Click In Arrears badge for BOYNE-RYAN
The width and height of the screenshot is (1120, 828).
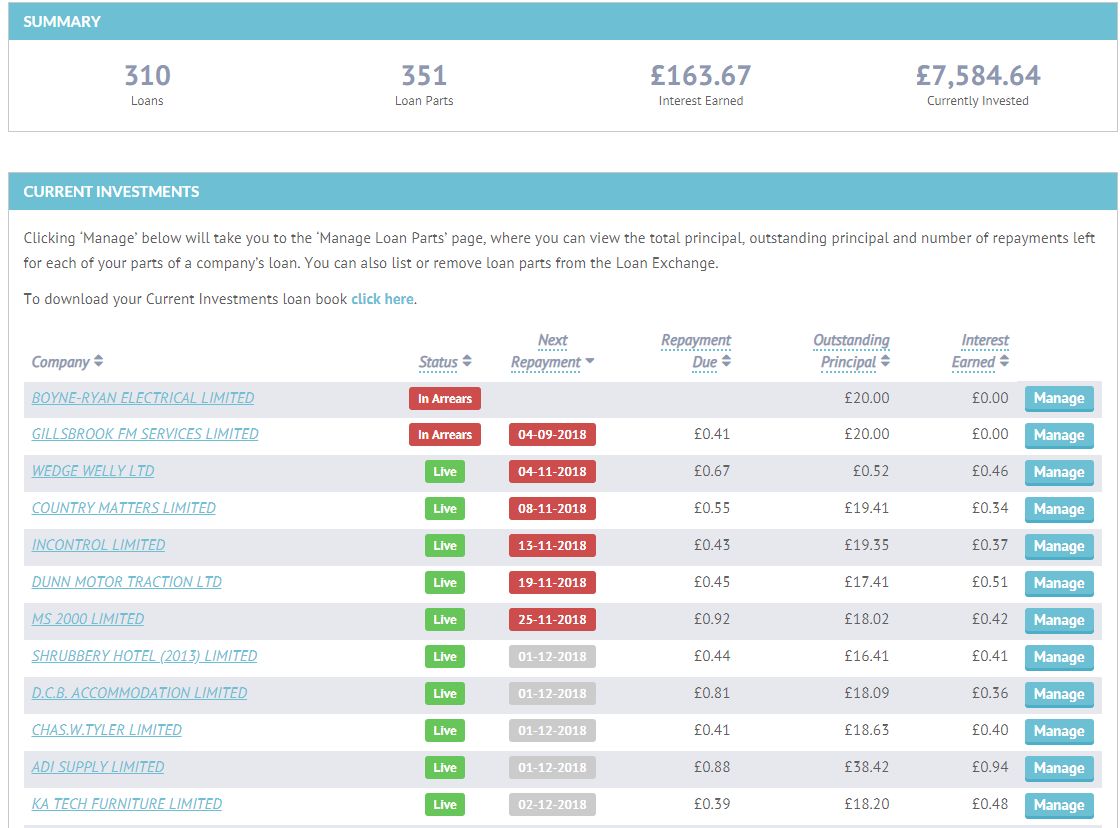pyautogui.click(x=444, y=399)
